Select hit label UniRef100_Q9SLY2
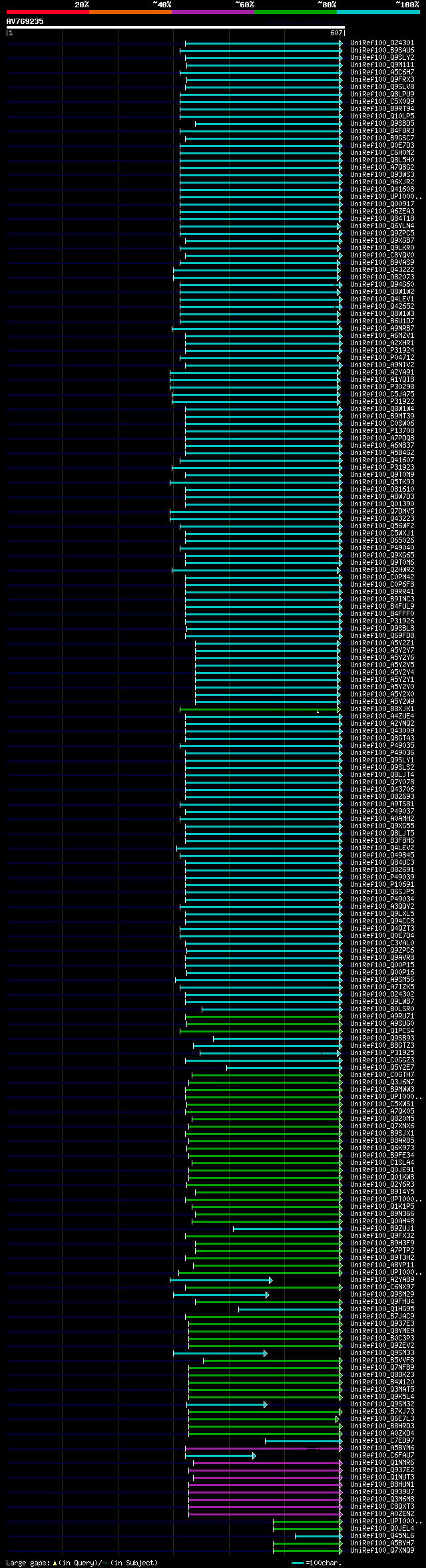Image resolution: width=426 pixels, height=1568 pixels. pos(382,57)
